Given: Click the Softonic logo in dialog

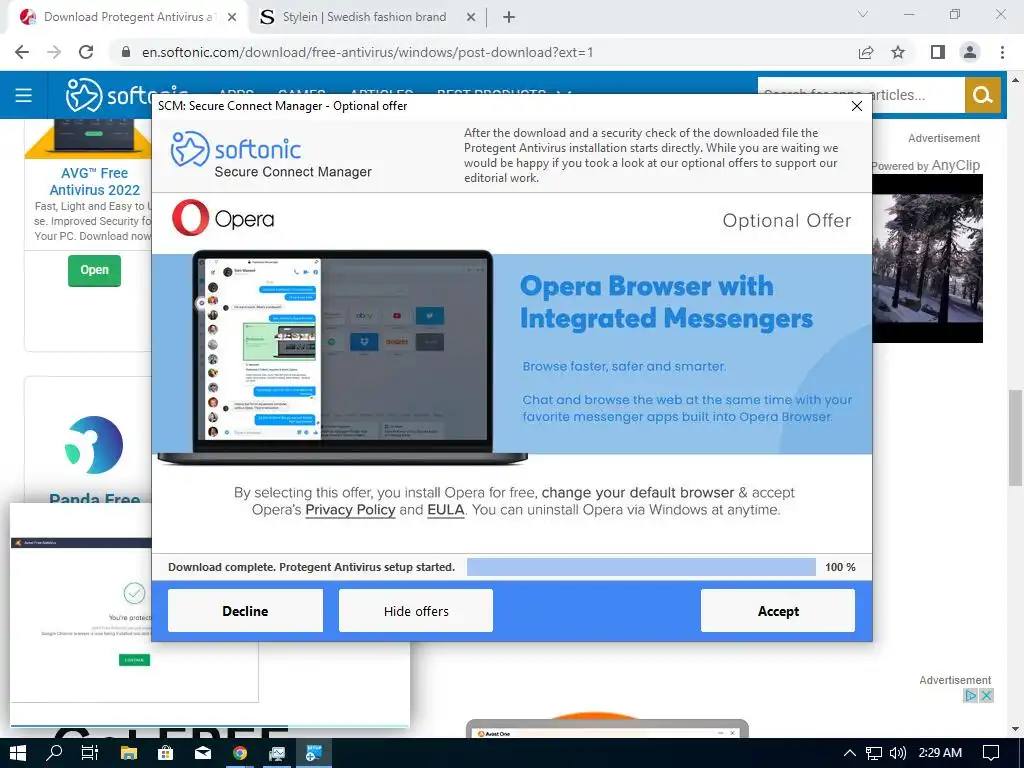Looking at the screenshot, I should 236,149.
